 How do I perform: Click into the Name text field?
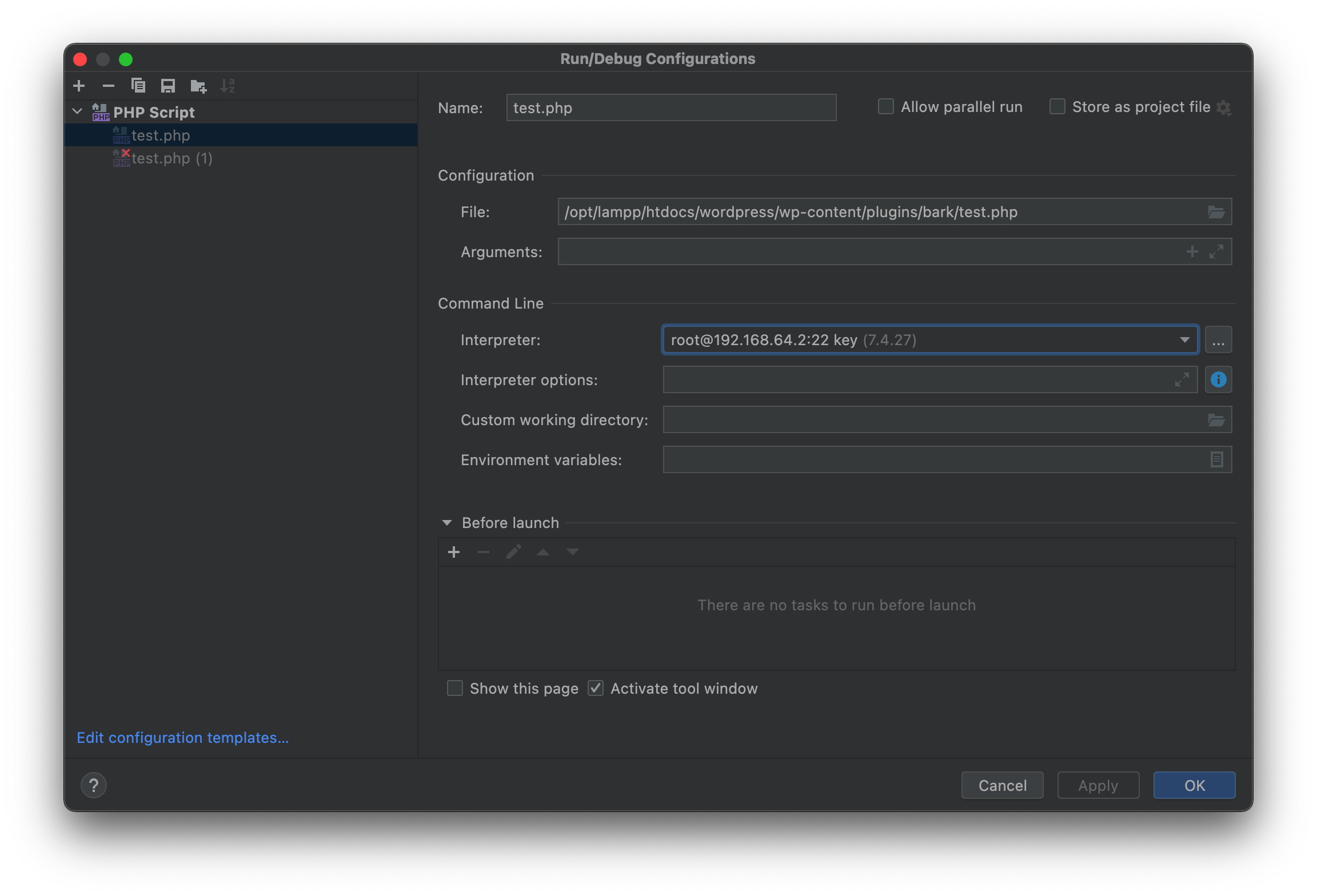point(671,108)
